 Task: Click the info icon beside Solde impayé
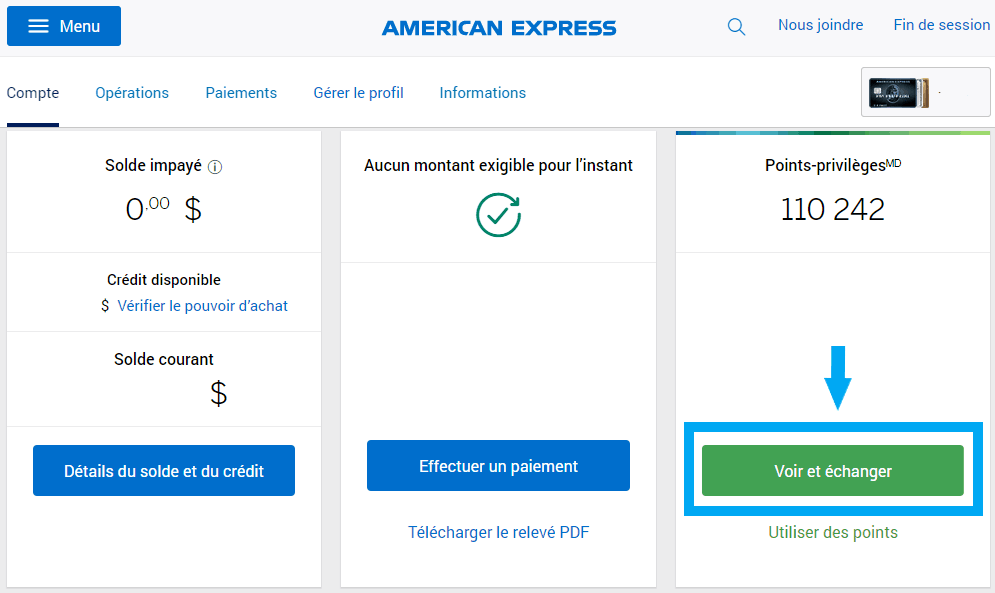coord(215,167)
